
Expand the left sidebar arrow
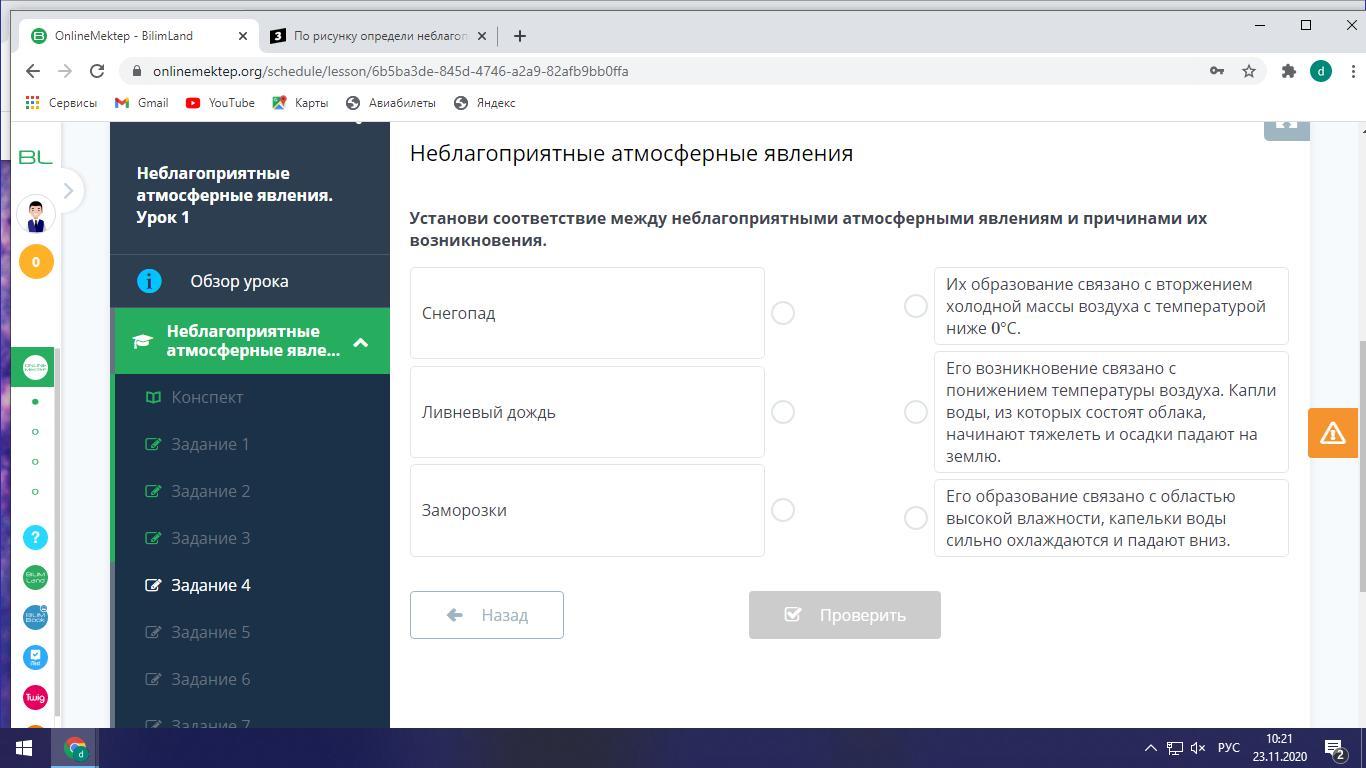(68, 190)
